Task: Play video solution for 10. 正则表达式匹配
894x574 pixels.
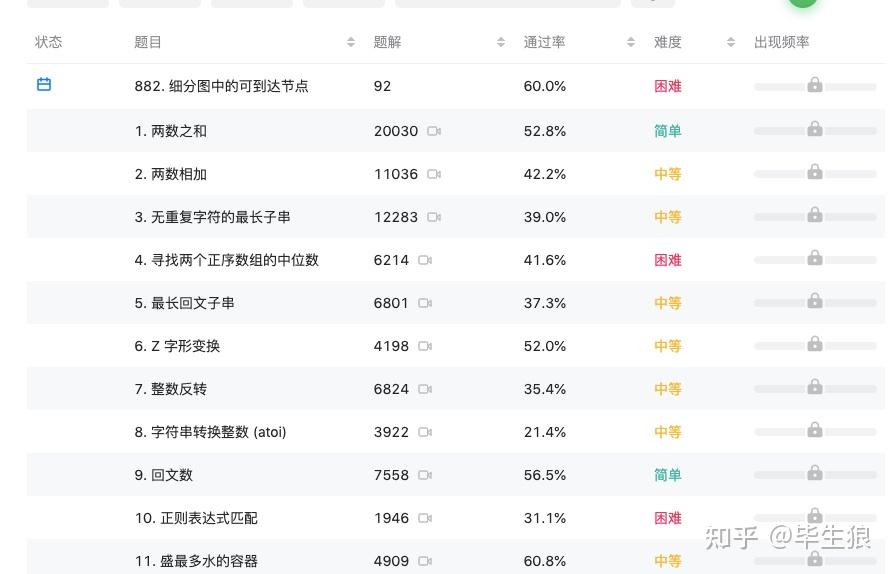Action: (x=425, y=518)
